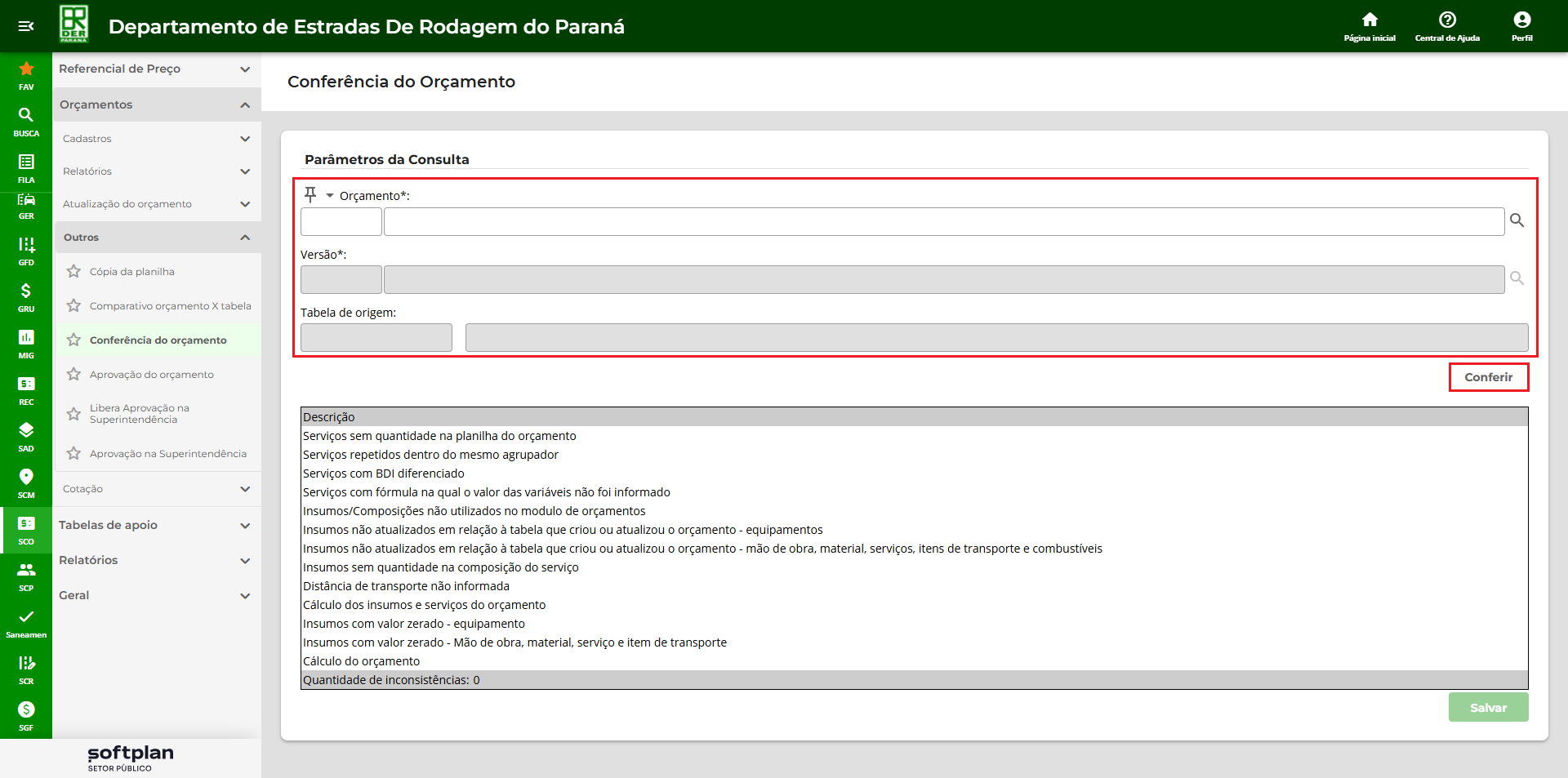Toggle star for Conferência do orçamento
Image resolution: width=1568 pixels, height=778 pixels.
click(x=73, y=340)
